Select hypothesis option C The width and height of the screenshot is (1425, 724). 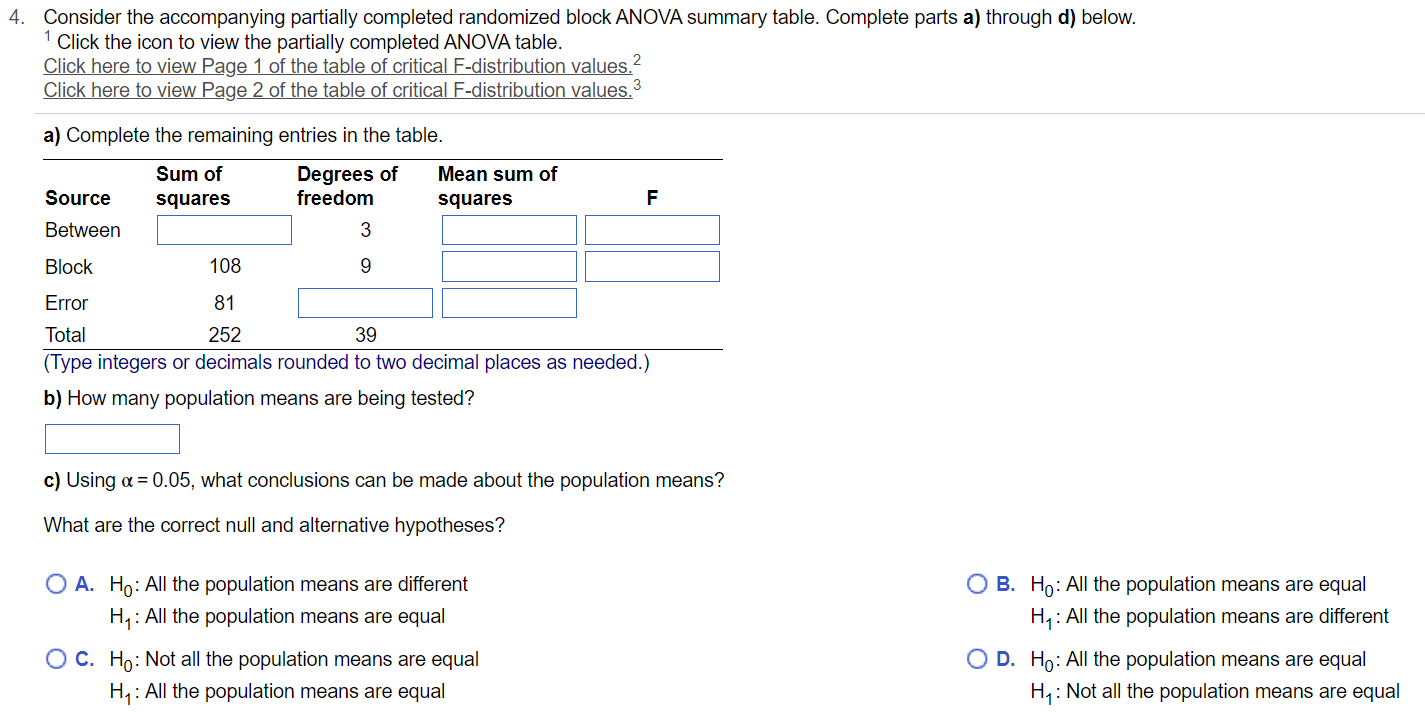[56, 658]
